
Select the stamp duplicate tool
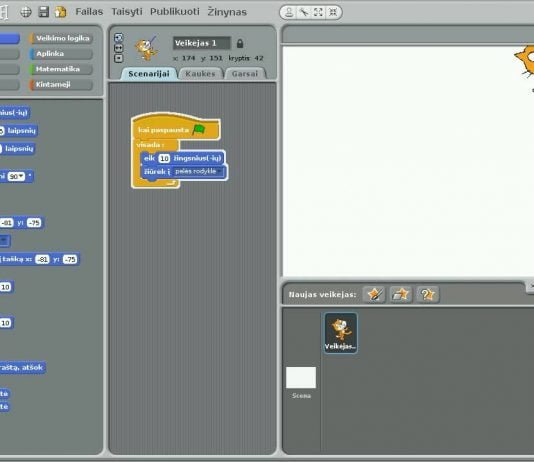click(289, 13)
